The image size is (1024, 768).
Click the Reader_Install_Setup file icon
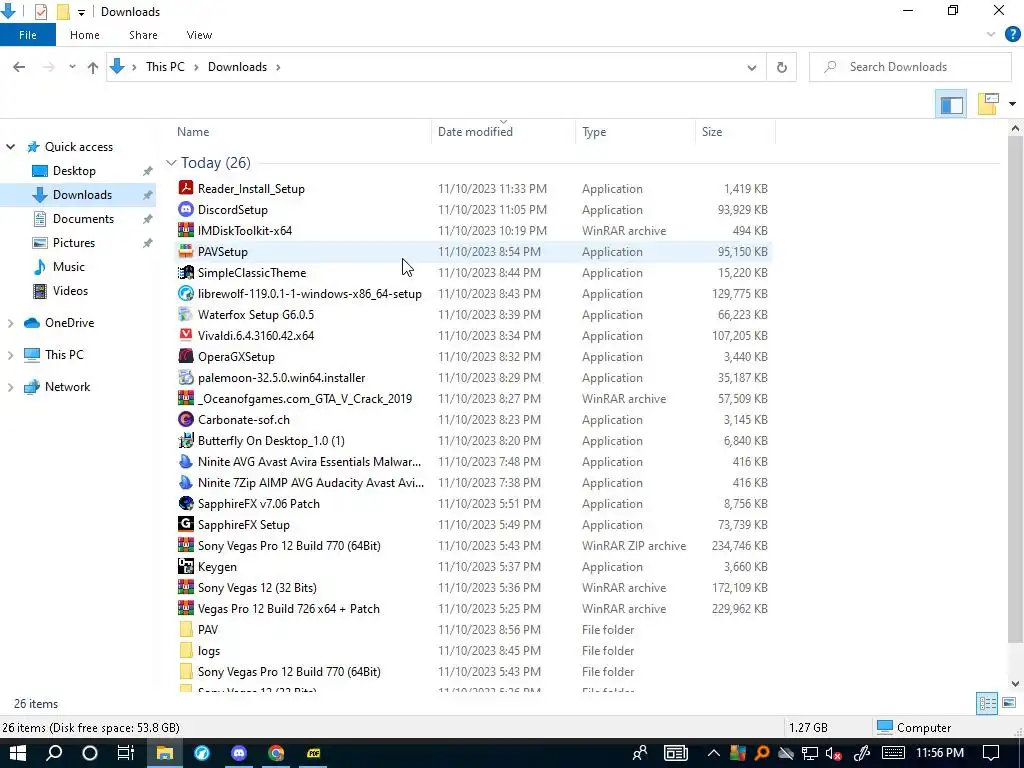click(x=186, y=188)
